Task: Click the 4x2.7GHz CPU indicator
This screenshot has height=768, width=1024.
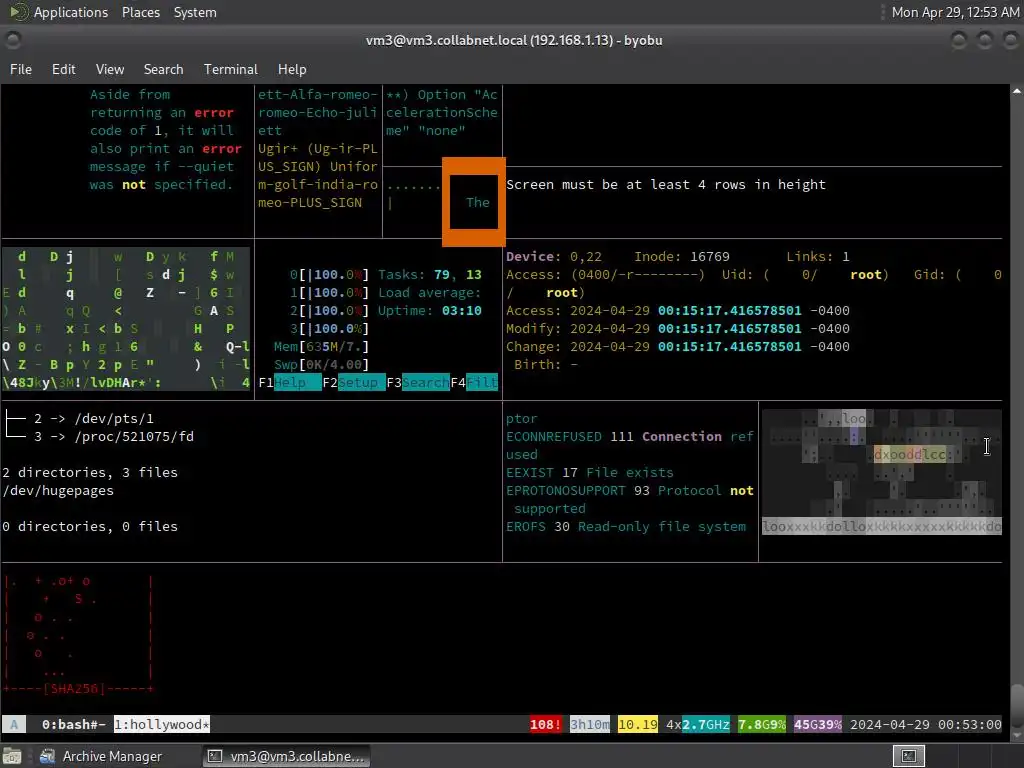Action: pyautogui.click(x=697, y=724)
